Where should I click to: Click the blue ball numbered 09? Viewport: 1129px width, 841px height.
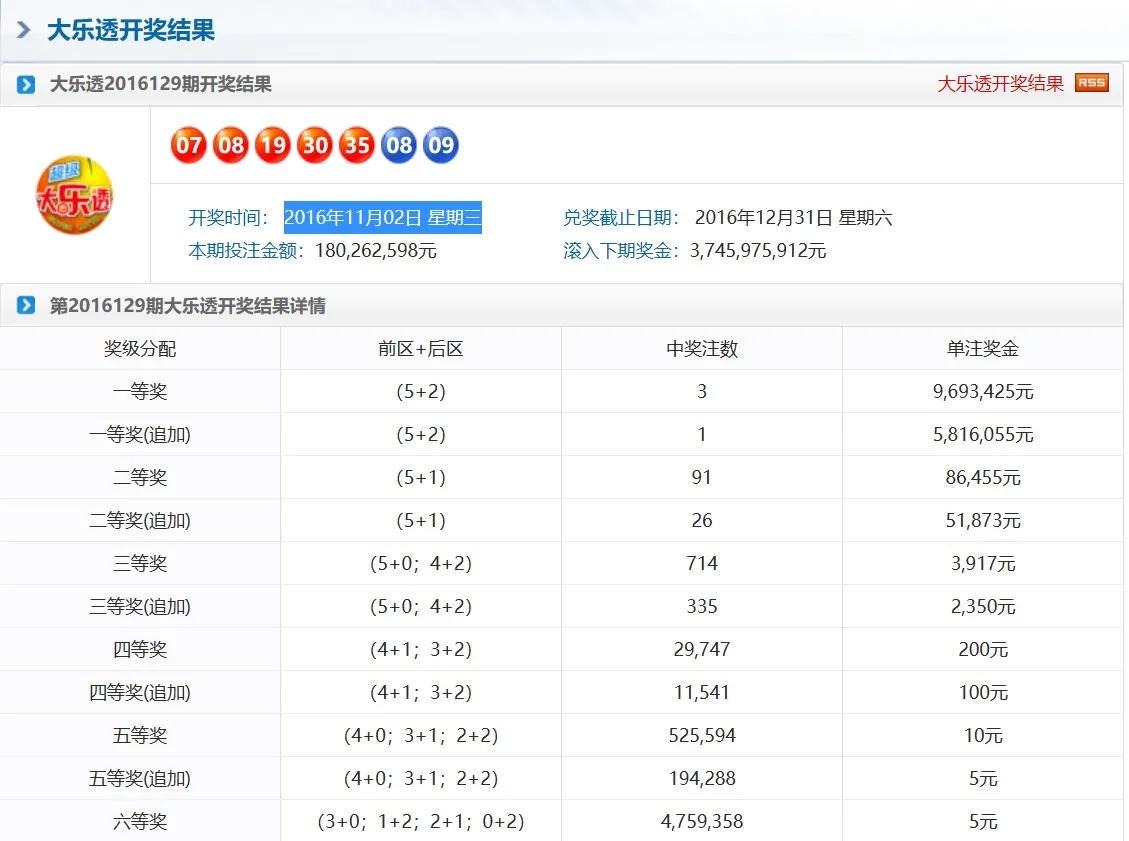point(440,144)
